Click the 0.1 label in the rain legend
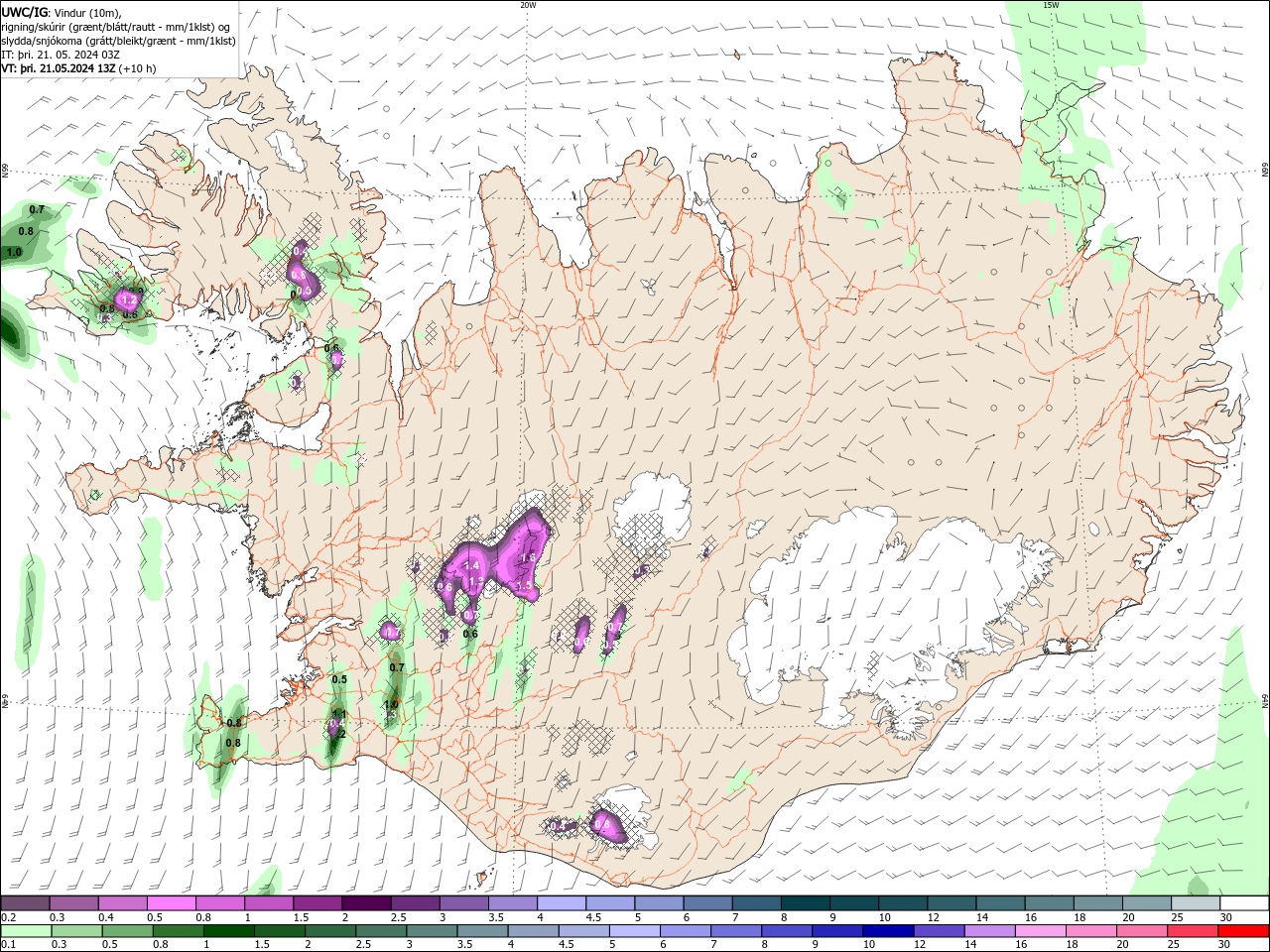The width and height of the screenshot is (1270, 952). coord(8,945)
